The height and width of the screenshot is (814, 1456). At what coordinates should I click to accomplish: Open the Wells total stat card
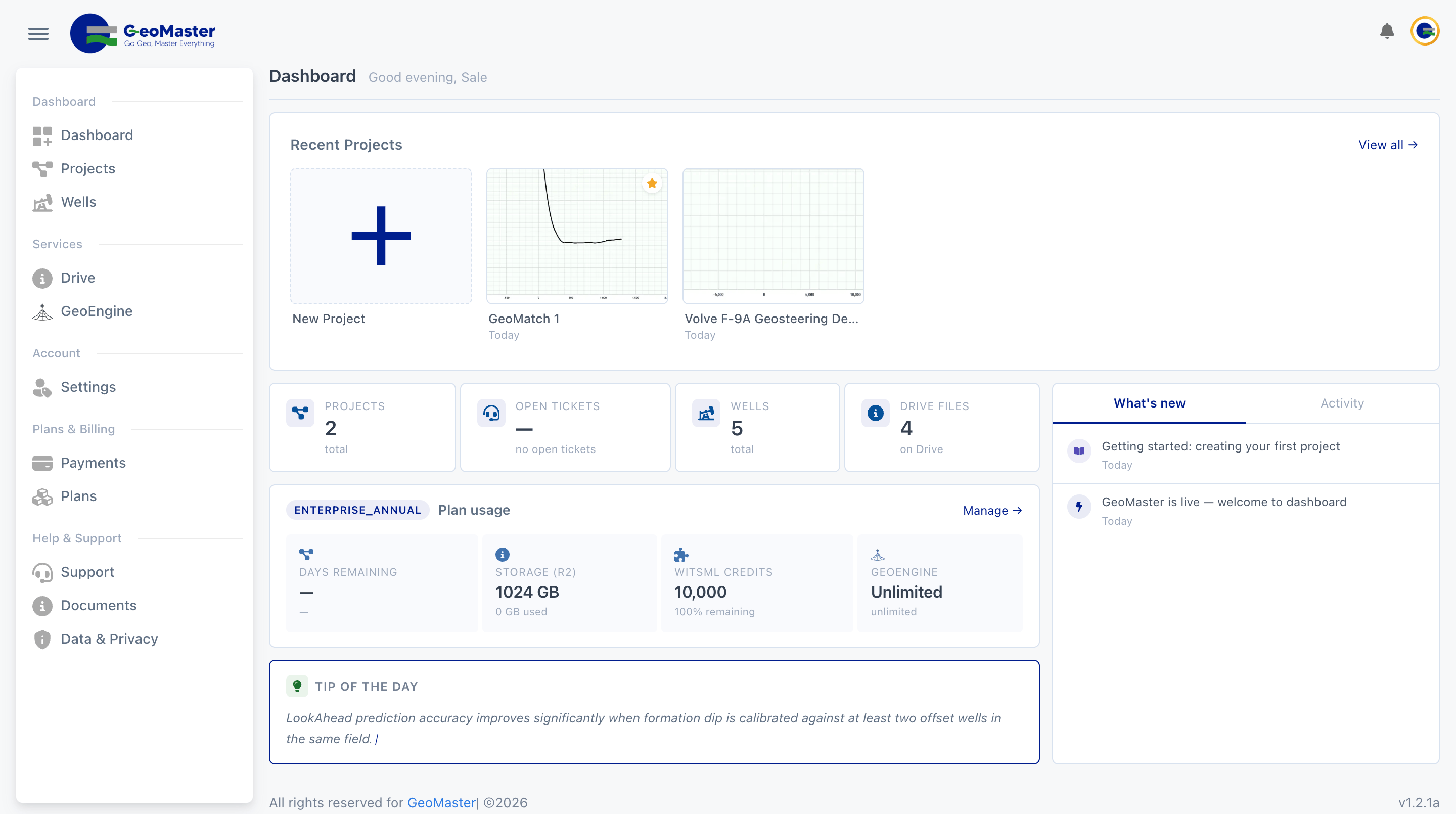tap(757, 427)
